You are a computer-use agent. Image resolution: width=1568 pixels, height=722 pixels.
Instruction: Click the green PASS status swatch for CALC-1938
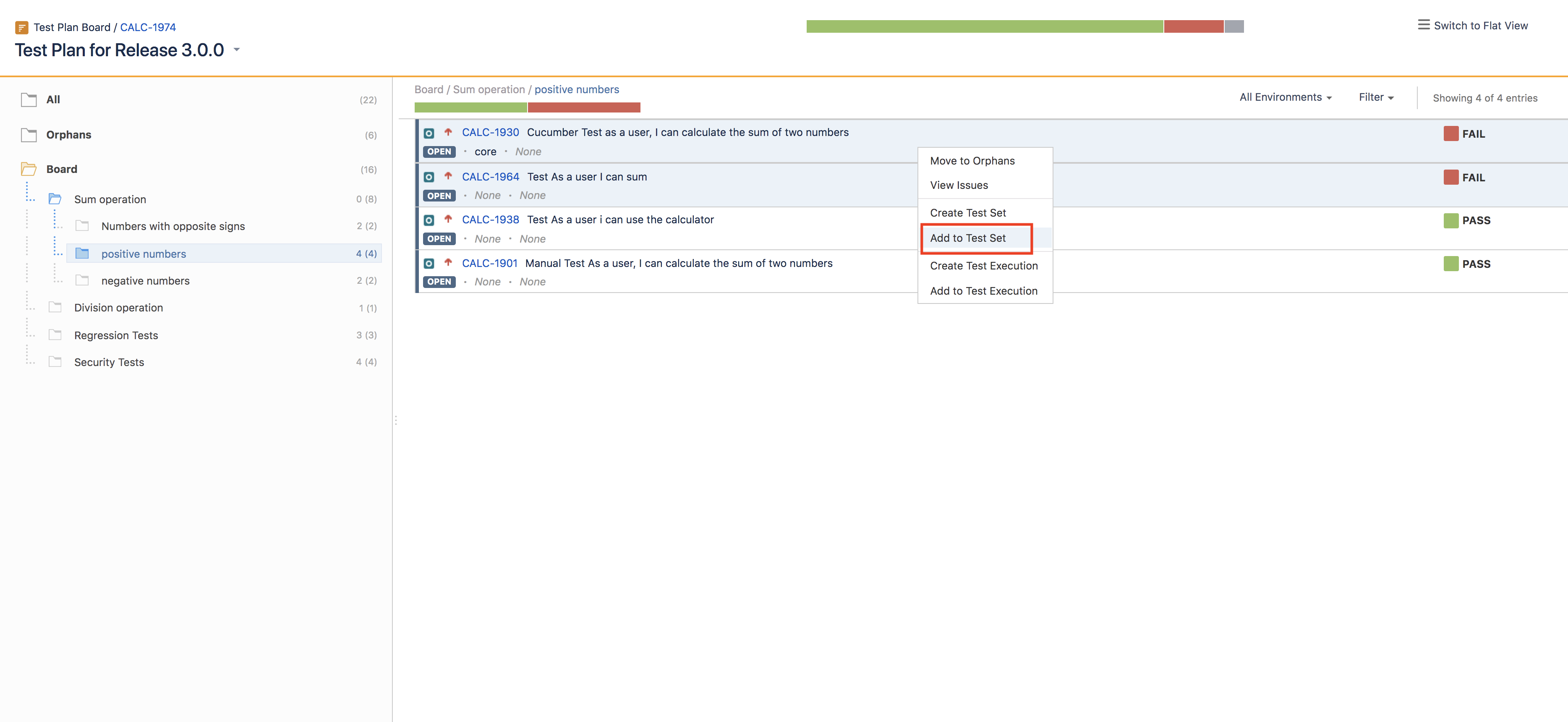[x=1450, y=220]
